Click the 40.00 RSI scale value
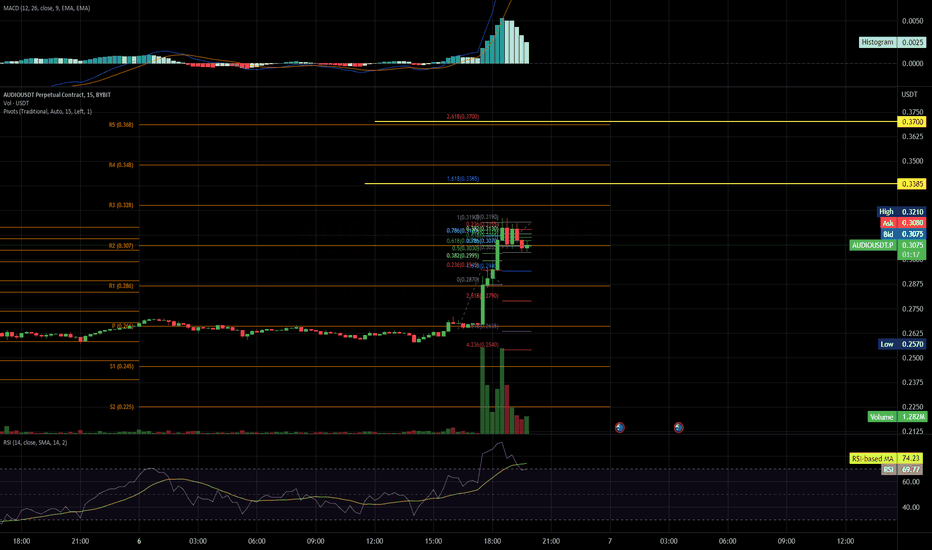Screen dimensions: 932x550 (911, 507)
